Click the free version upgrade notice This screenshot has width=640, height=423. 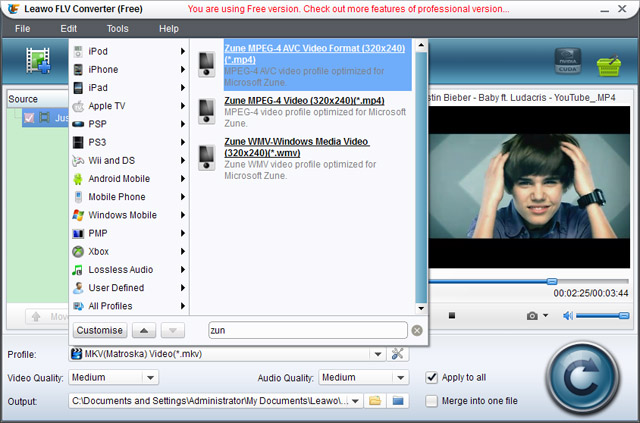[x=348, y=9]
